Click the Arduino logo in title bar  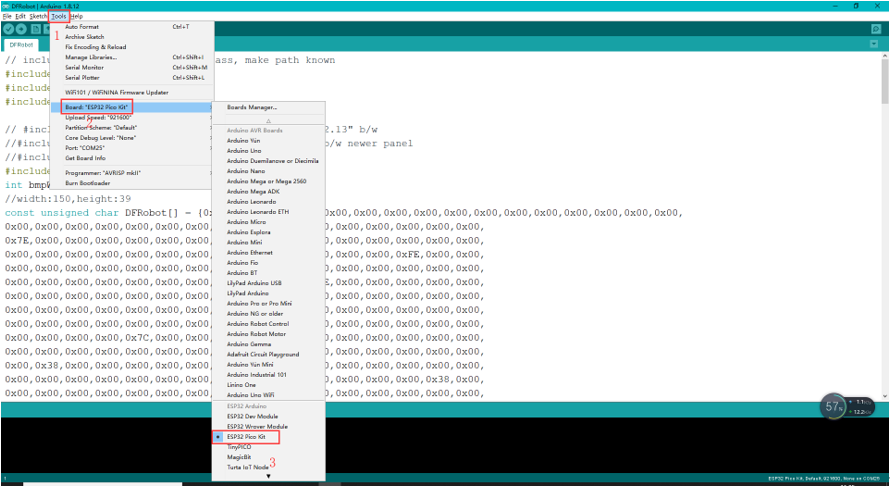pos(5,6)
